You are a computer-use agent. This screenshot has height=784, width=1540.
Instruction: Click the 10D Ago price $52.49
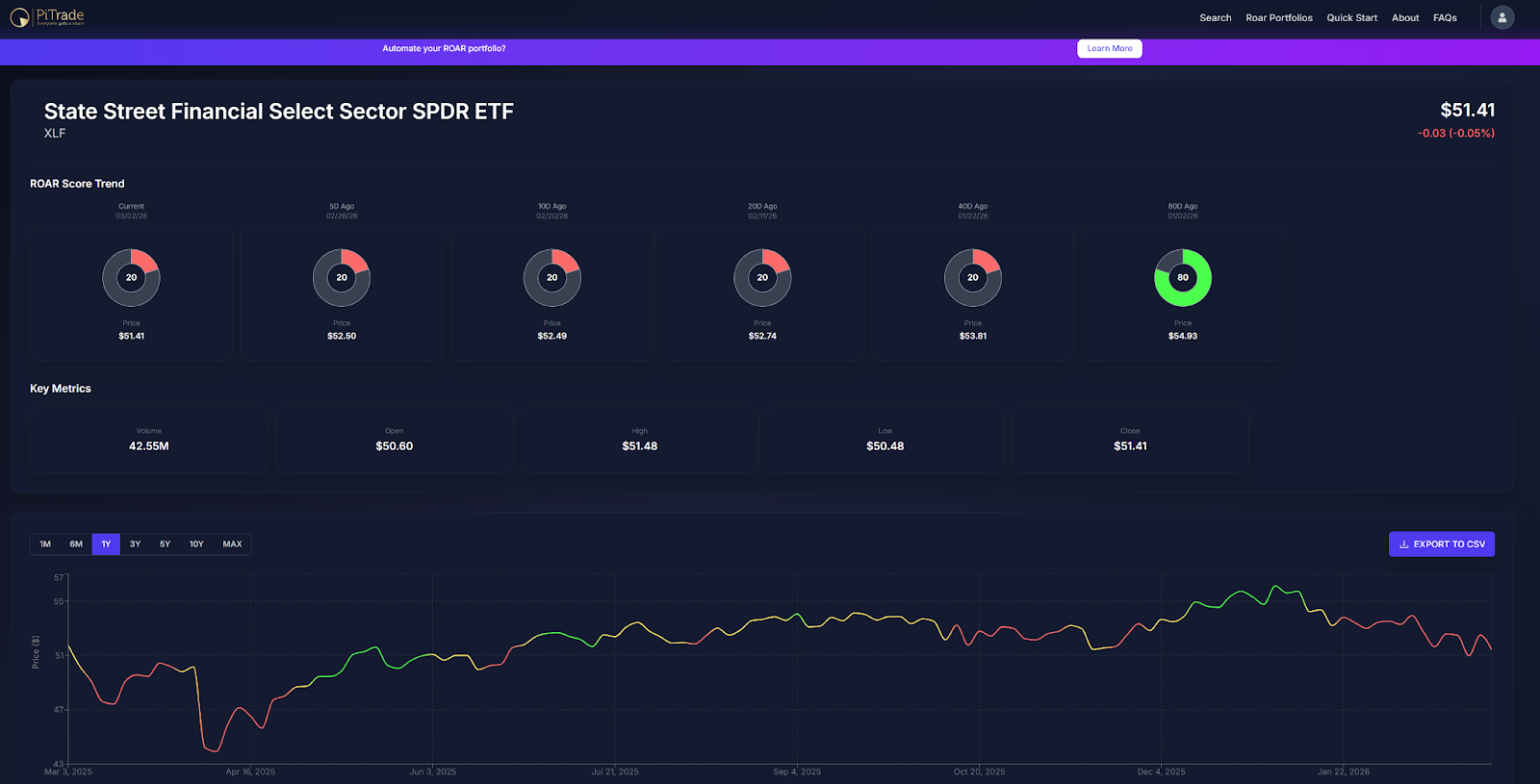point(552,337)
